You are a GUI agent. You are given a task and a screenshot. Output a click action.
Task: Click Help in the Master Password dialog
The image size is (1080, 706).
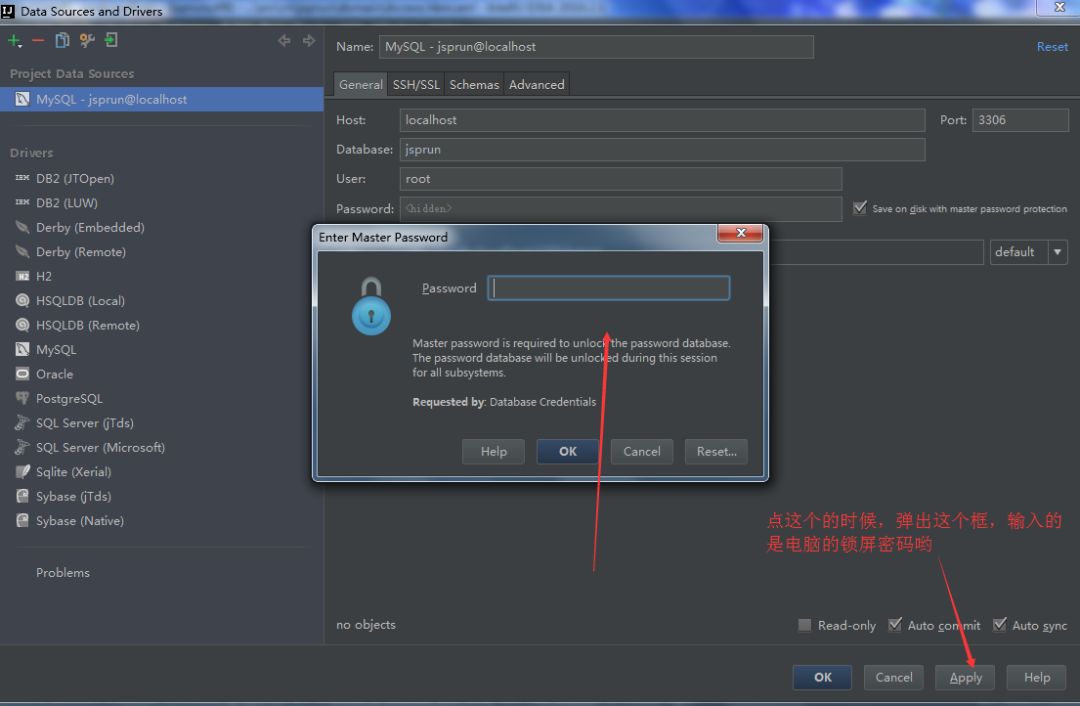493,452
